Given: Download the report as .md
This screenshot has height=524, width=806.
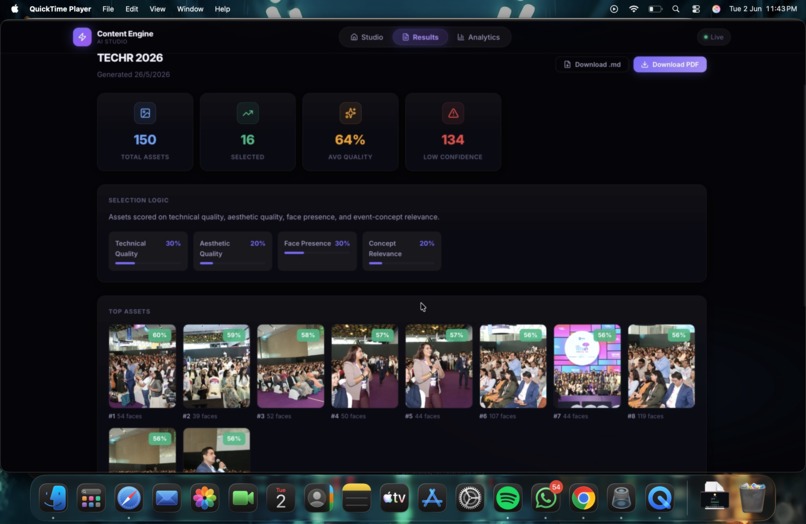Looking at the screenshot, I should (x=592, y=64).
